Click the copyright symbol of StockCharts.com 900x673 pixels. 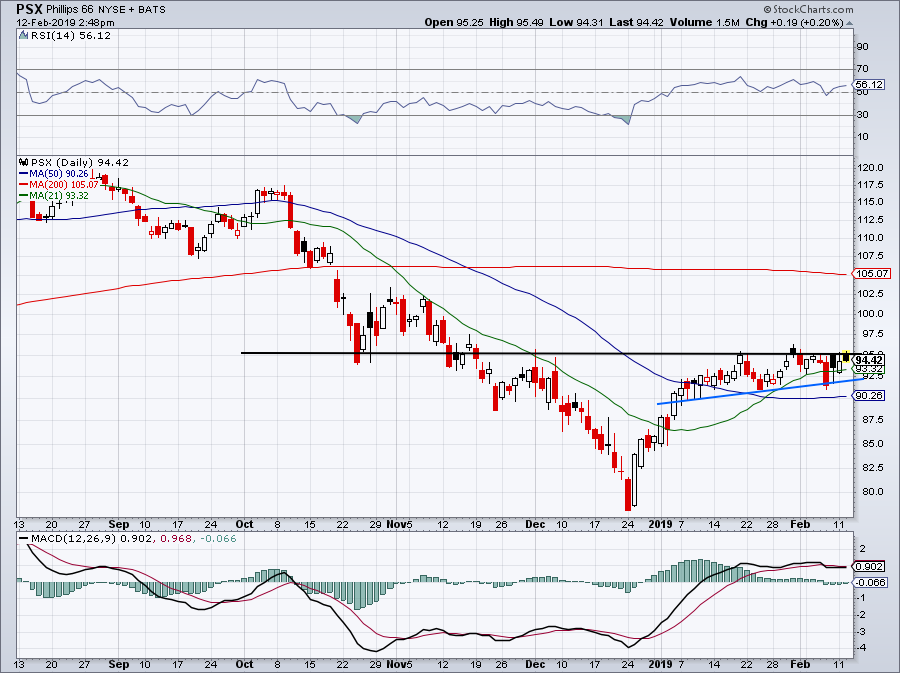point(767,10)
